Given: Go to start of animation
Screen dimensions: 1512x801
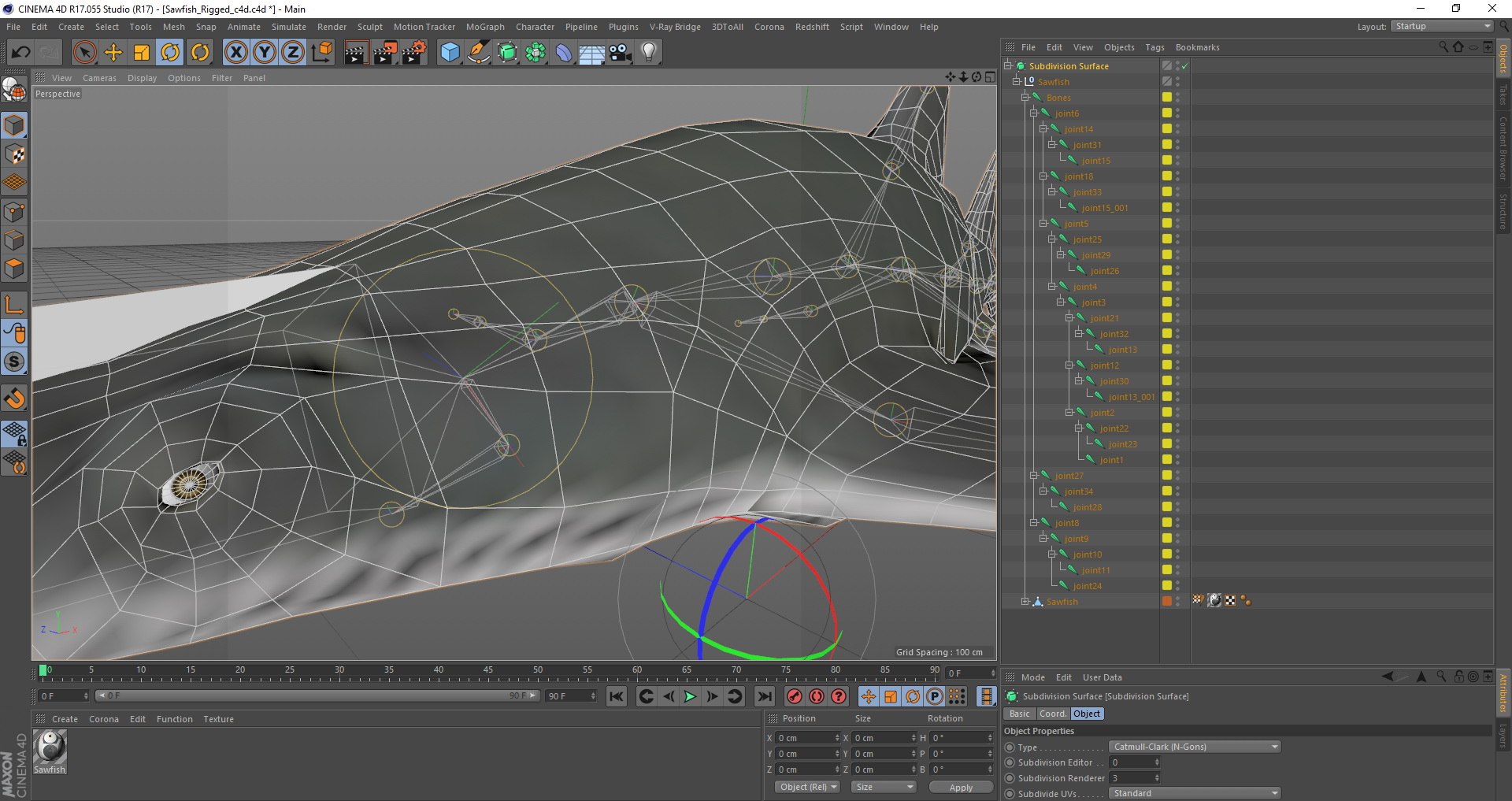Looking at the screenshot, I should pos(617,696).
